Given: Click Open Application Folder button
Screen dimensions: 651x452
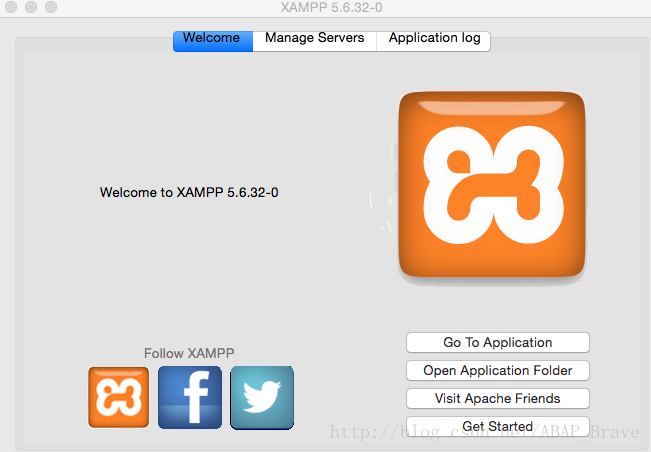Looking at the screenshot, I should click(498, 370).
